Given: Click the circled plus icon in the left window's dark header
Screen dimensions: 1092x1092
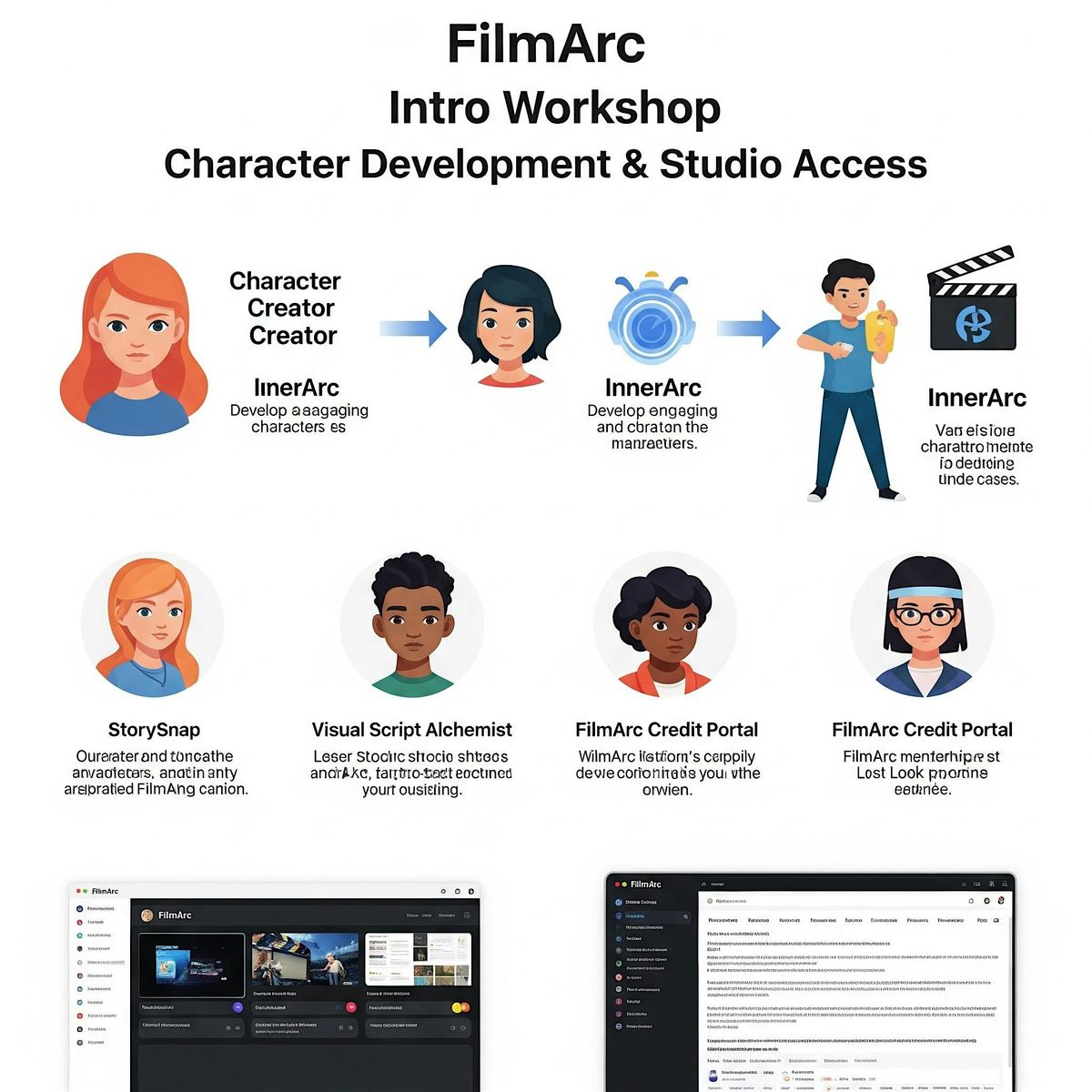Looking at the screenshot, I should (467, 915).
